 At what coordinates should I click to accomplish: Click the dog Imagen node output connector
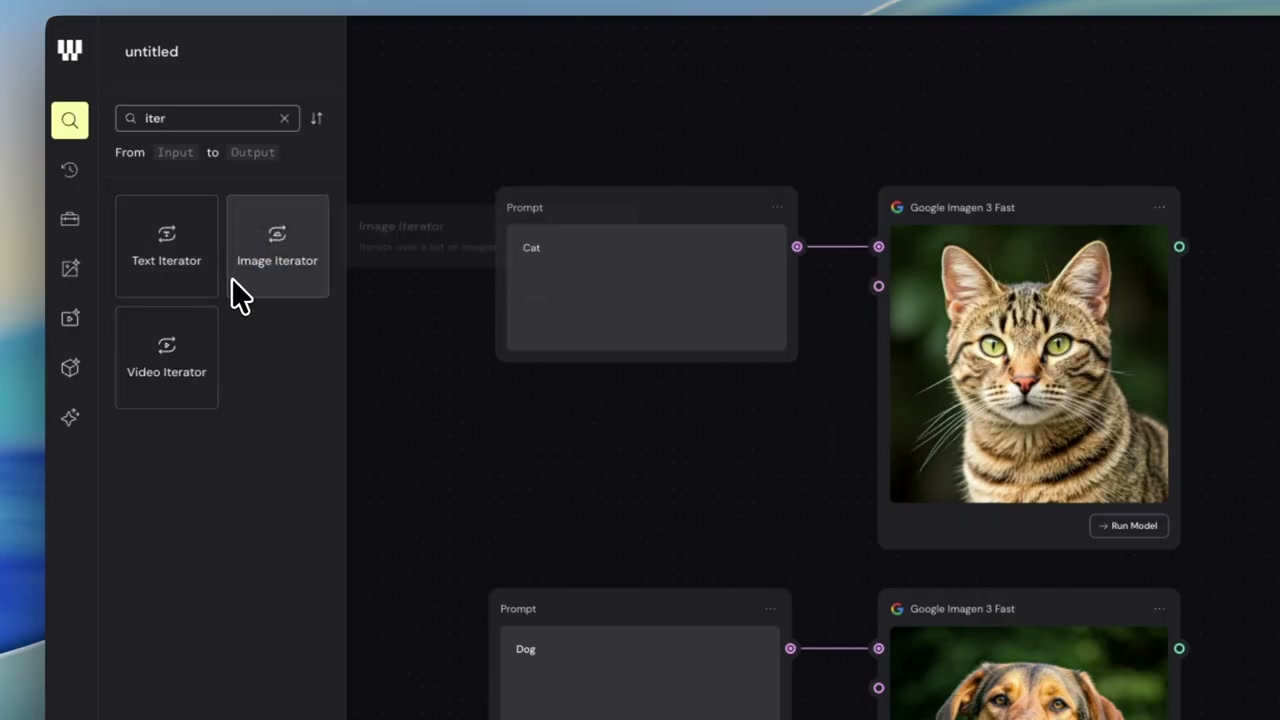(1179, 648)
